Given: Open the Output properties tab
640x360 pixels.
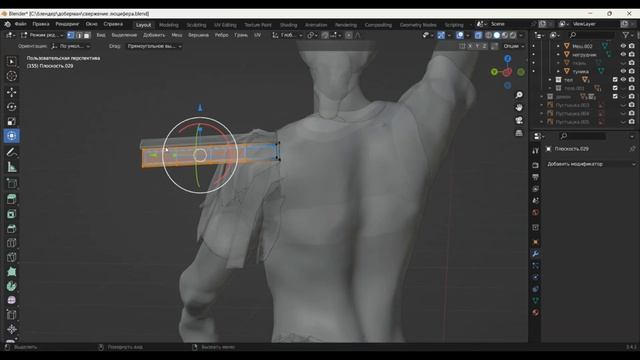Looking at the screenshot, I should (536, 177).
